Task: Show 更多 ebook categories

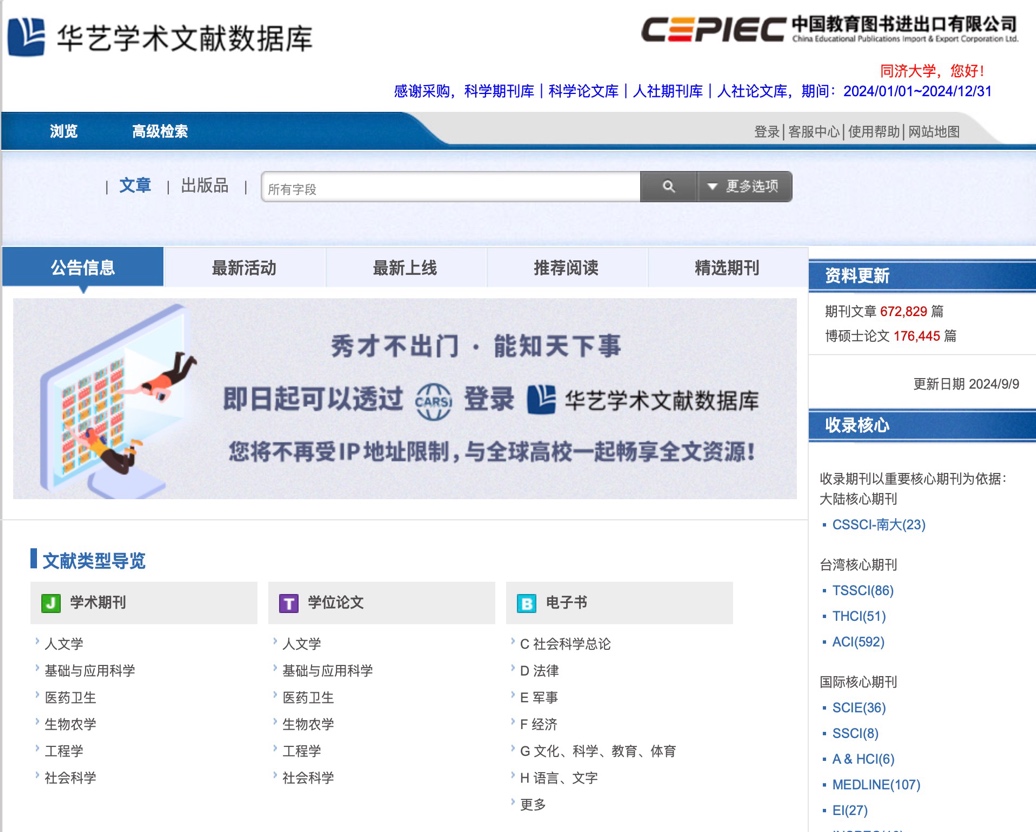Action: [533, 805]
